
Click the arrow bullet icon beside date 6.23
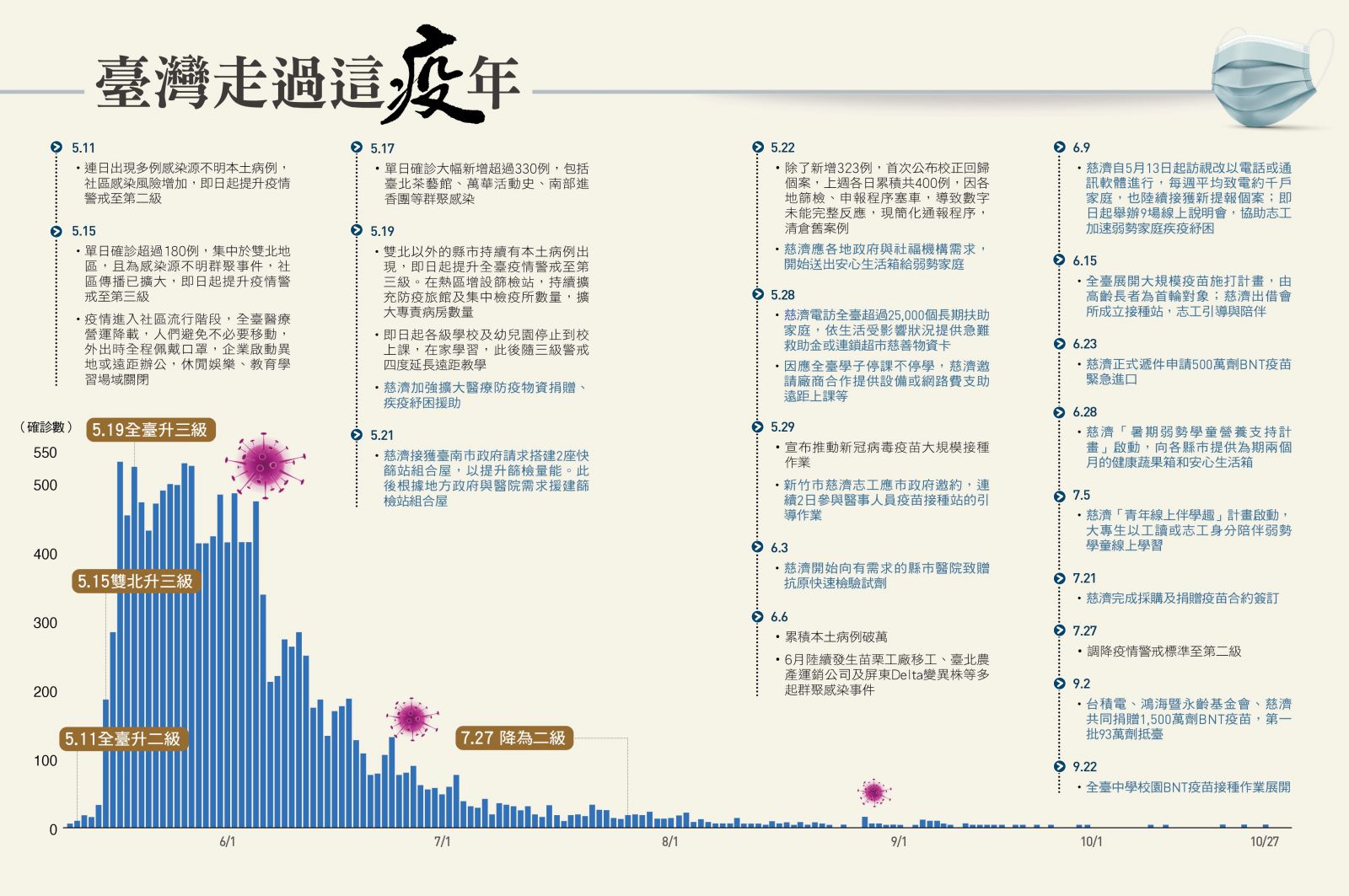coord(1060,344)
